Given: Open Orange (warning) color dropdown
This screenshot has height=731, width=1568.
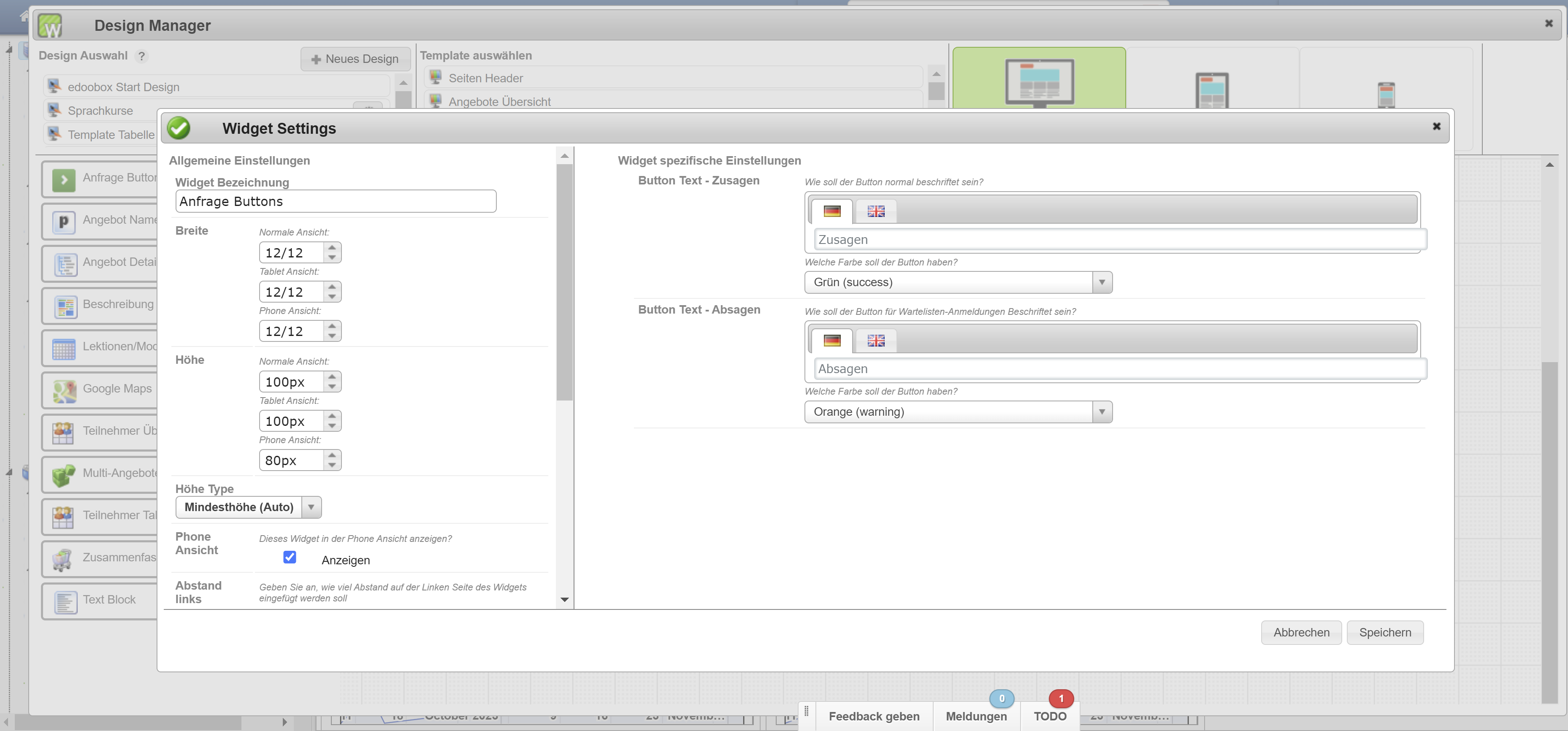Looking at the screenshot, I should [958, 412].
